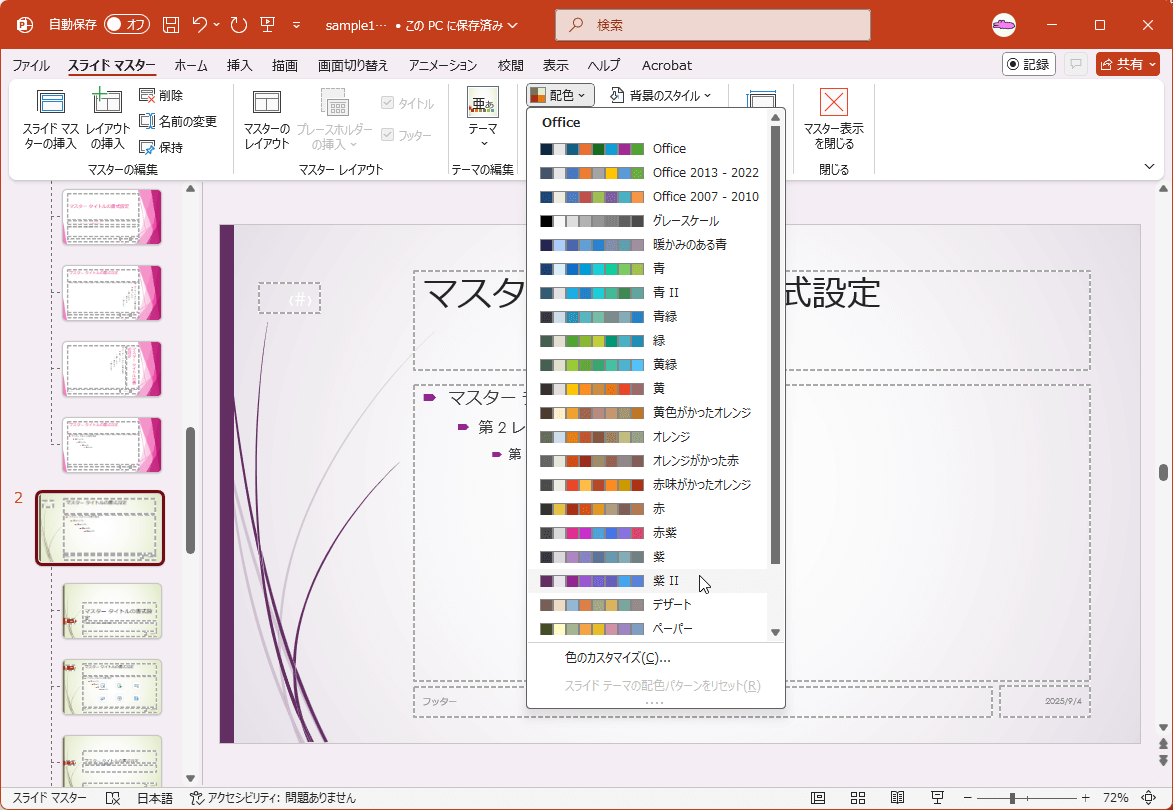
Task: Switch to Slide Sorter view icon
Action: click(858, 798)
